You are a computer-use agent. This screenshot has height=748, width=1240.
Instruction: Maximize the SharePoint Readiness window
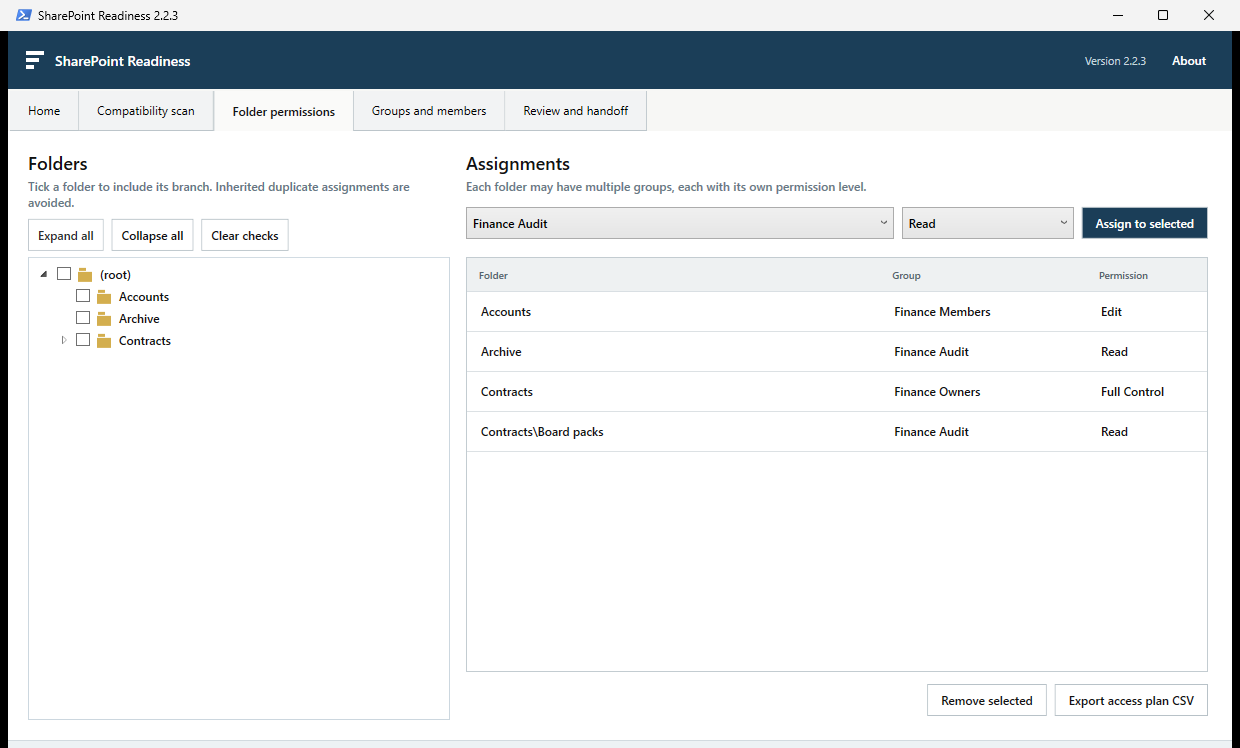1163,15
